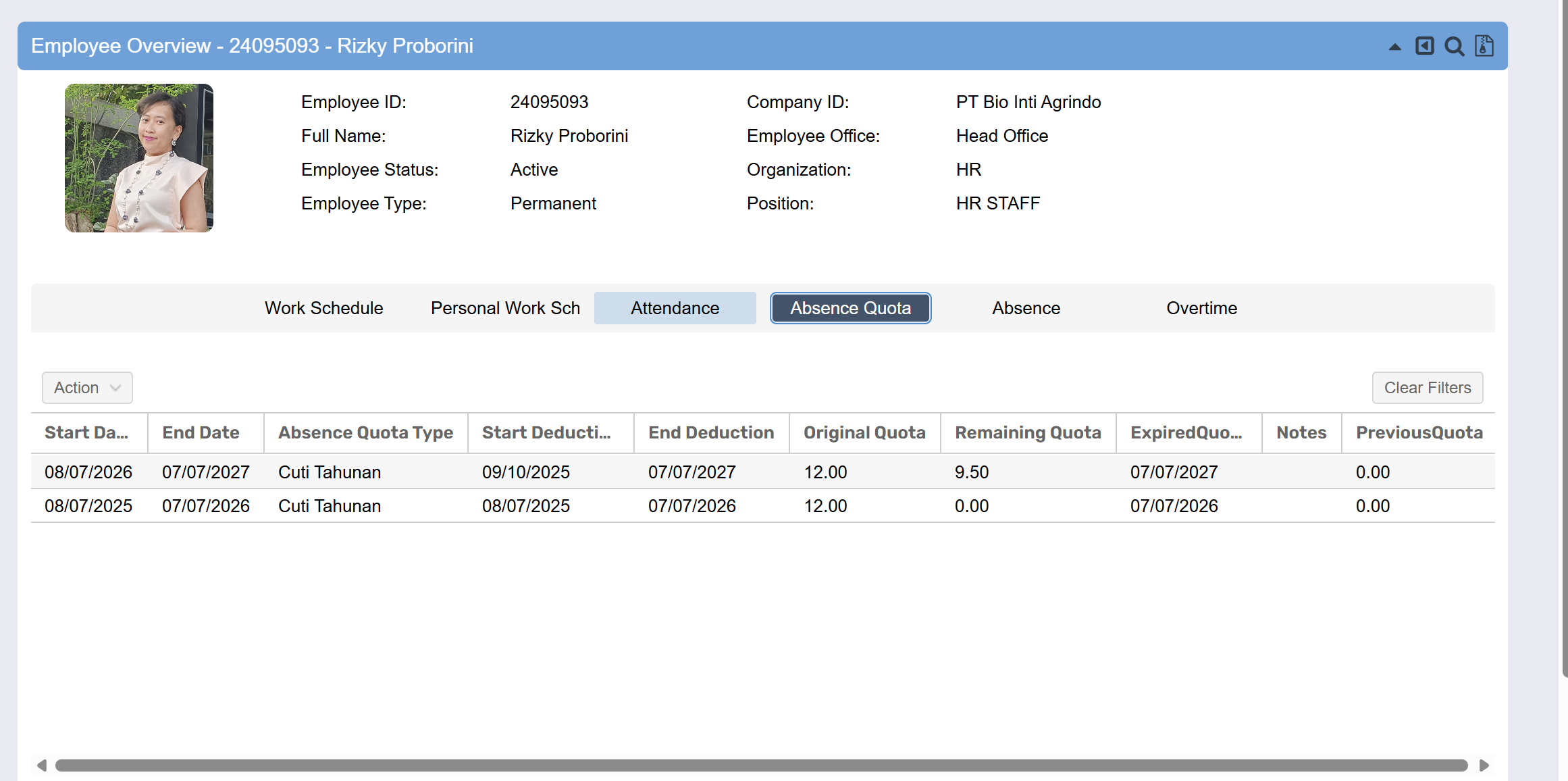This screenshot has width=1568, height=781.
Task: Click the left arrow of horizontal scrollbar
Action: (42, 765)
